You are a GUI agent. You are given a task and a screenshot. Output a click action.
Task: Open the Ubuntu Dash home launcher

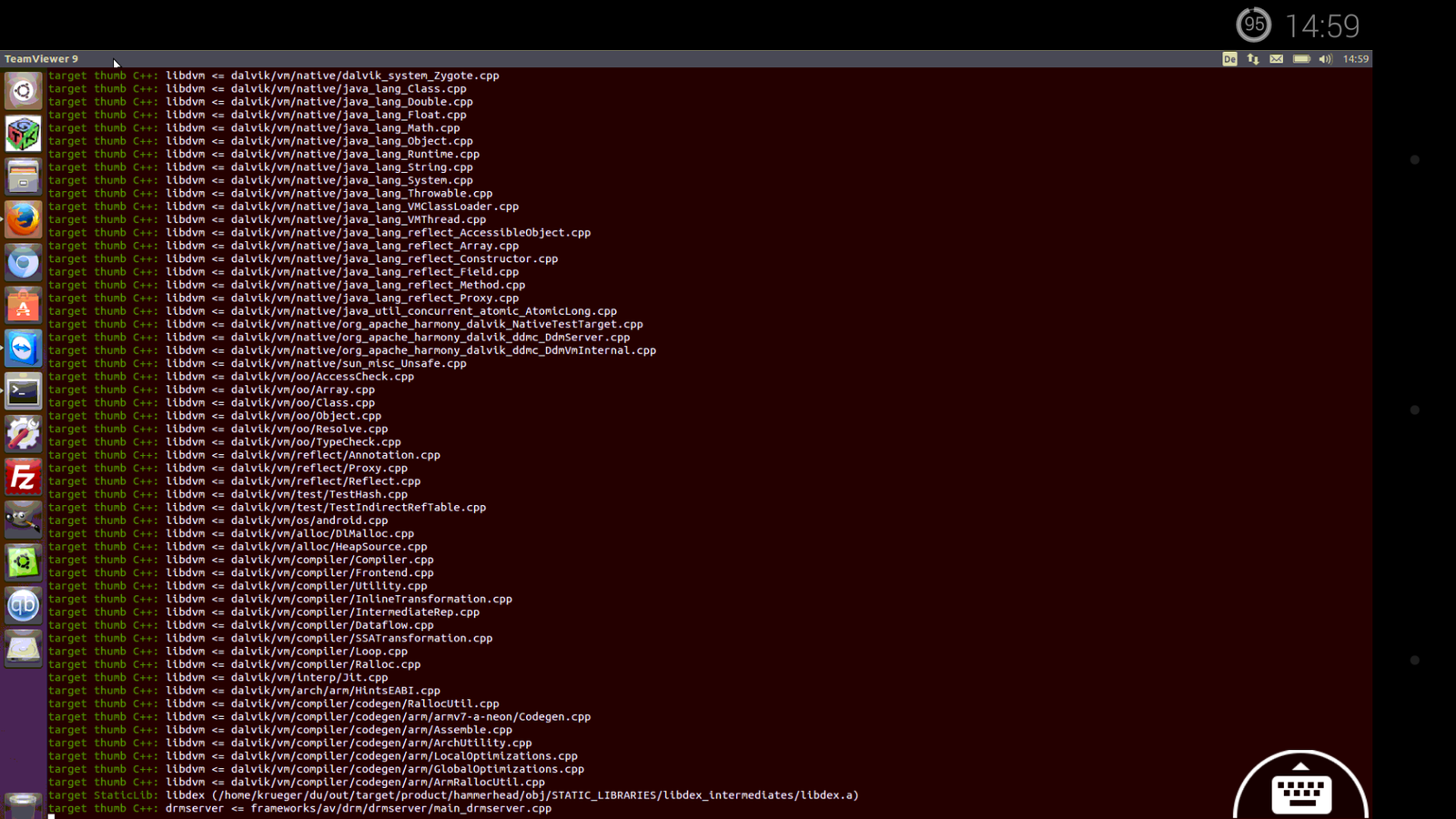24,91
